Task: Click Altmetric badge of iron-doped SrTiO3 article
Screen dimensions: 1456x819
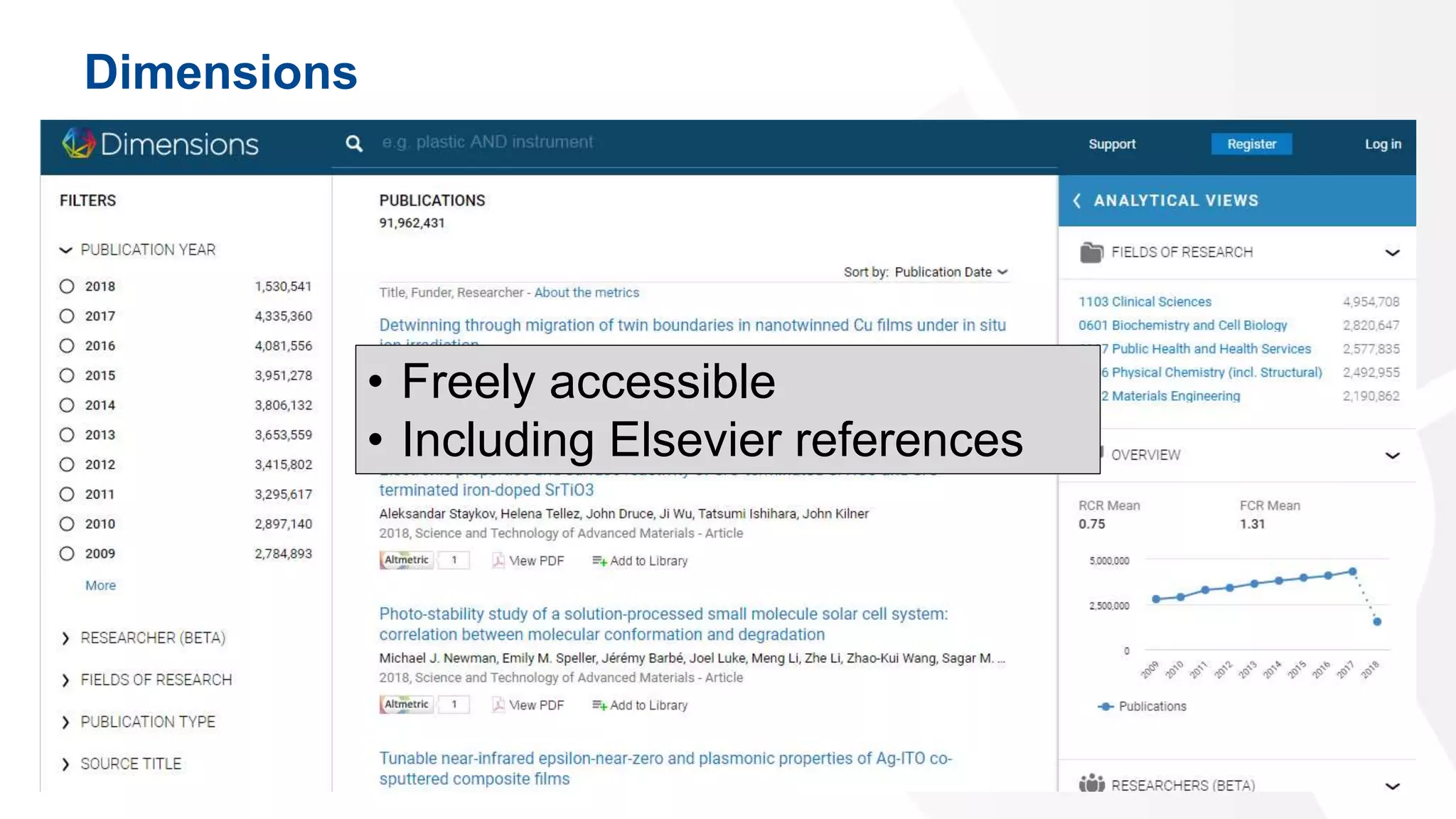Action: pyautogui.click(x=407, y=560)
